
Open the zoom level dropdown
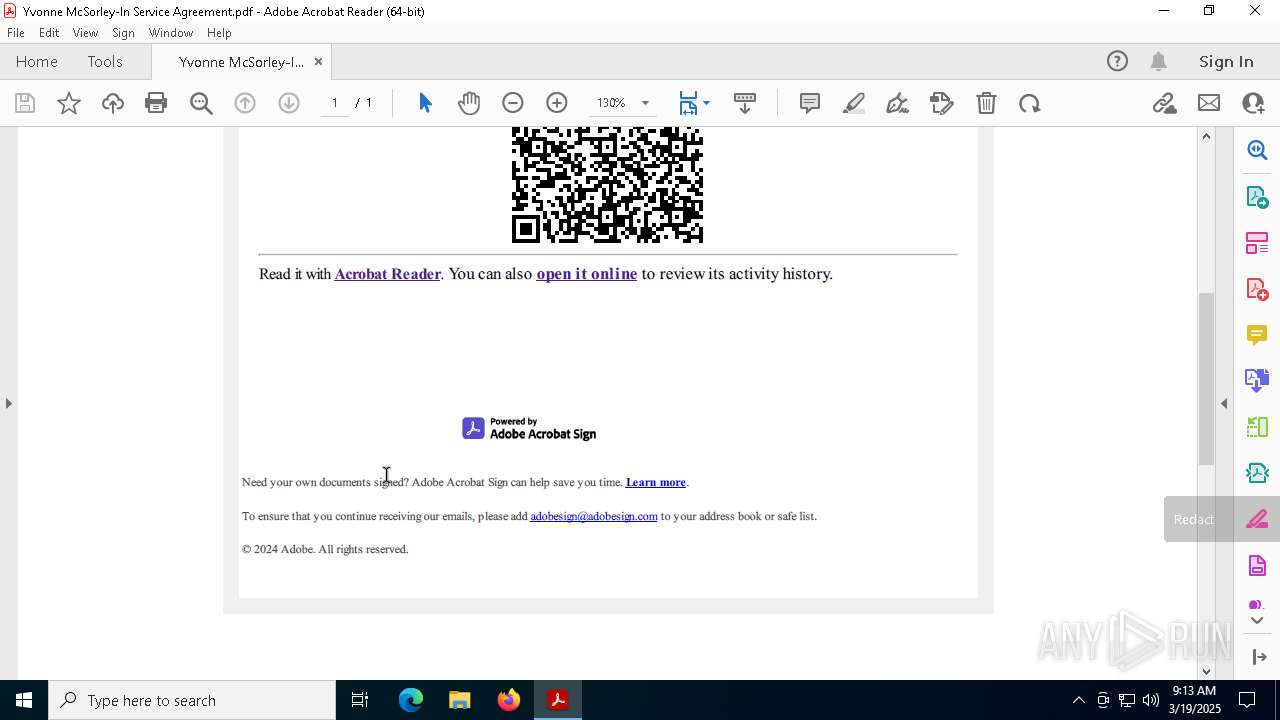click(x=645, y=103)
